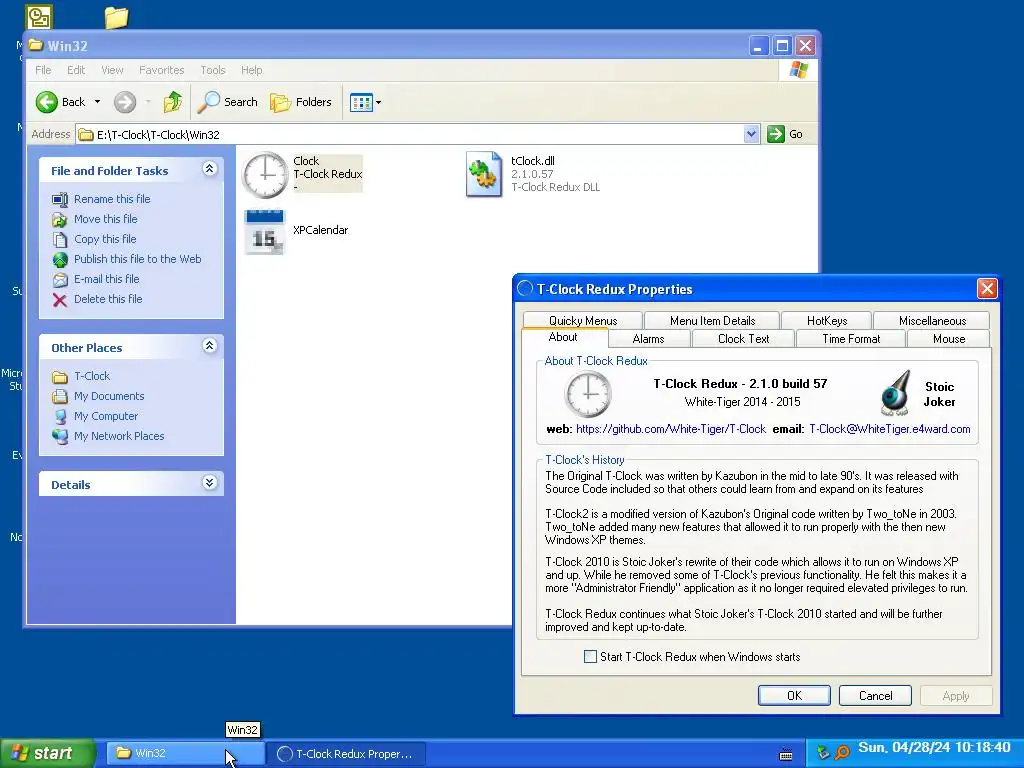Go back with the green Back arrow
Viewport: 1024px width, 768px height.
click(47, 102)
